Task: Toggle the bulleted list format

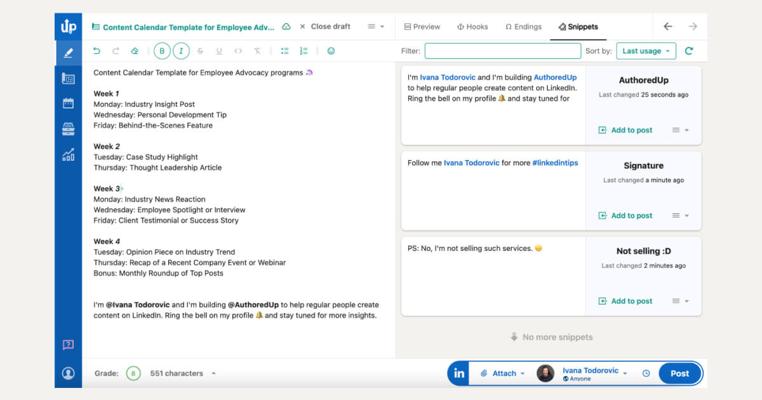Action: click(x=285, y=51)
